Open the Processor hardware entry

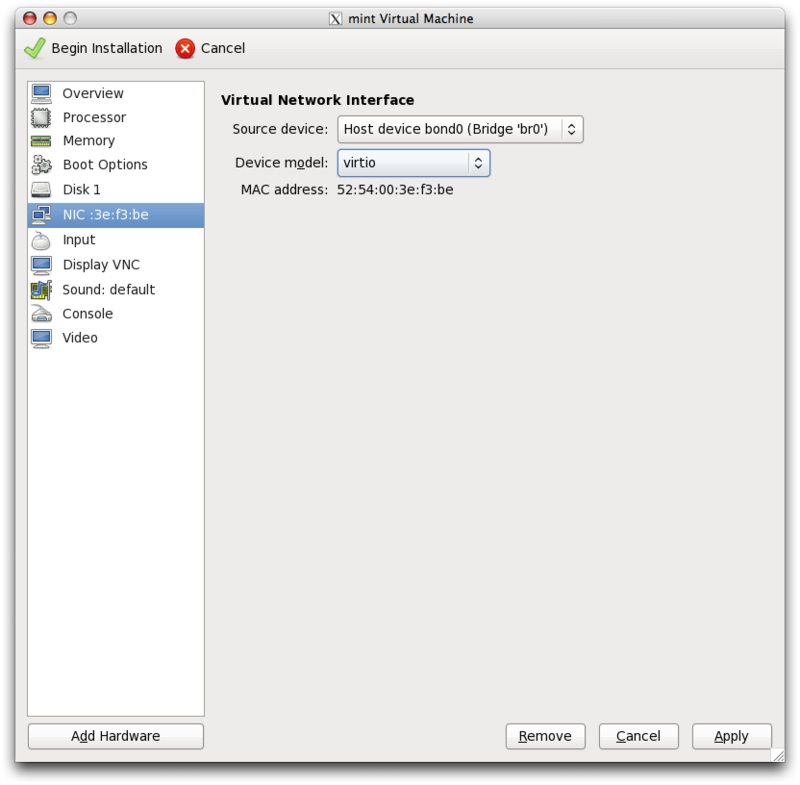click(x=116, y=117)
